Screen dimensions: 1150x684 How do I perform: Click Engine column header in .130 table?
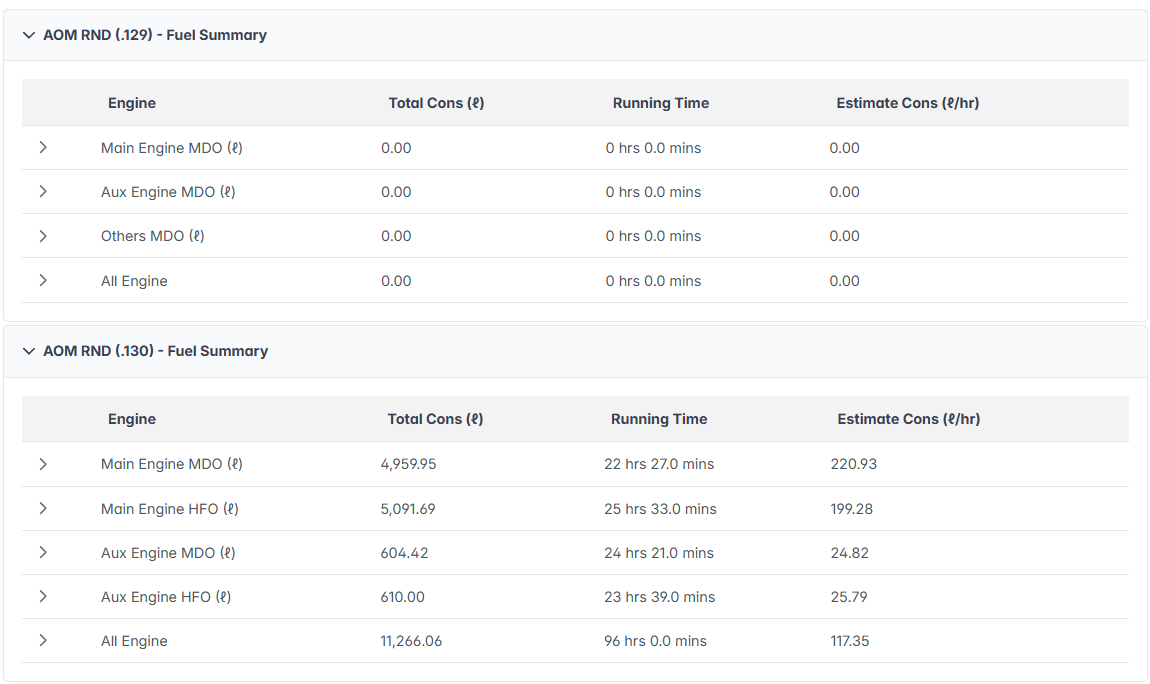click(132, 419)
